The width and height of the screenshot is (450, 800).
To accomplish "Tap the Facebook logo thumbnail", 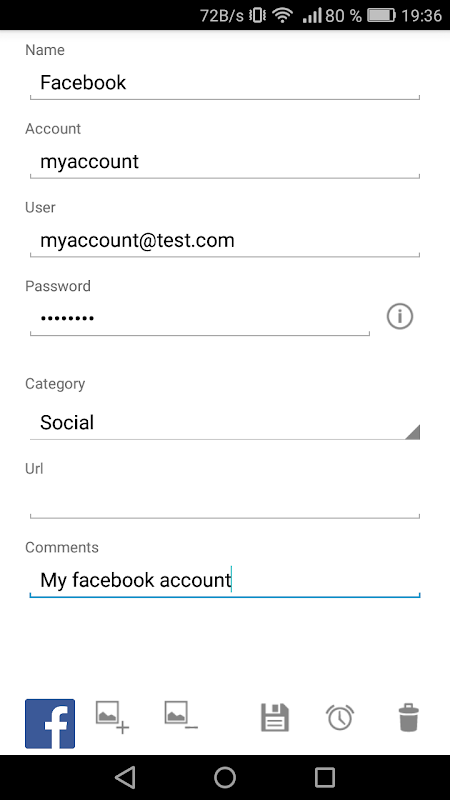I will coord(50,723).
